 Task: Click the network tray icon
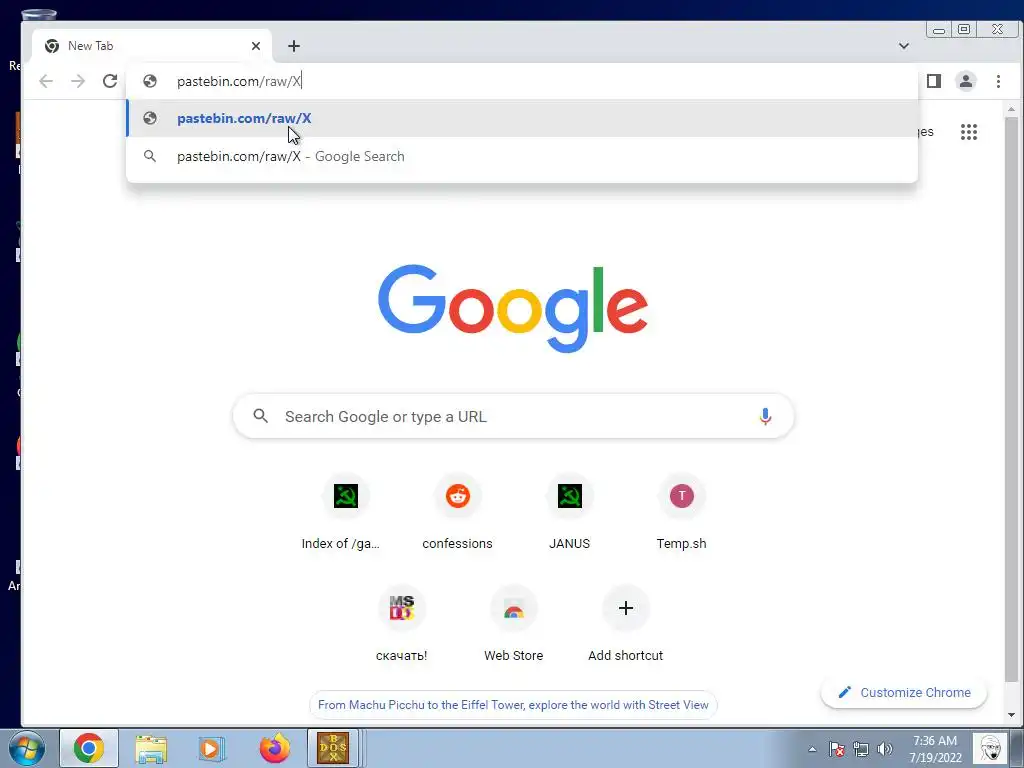[861, 749]
